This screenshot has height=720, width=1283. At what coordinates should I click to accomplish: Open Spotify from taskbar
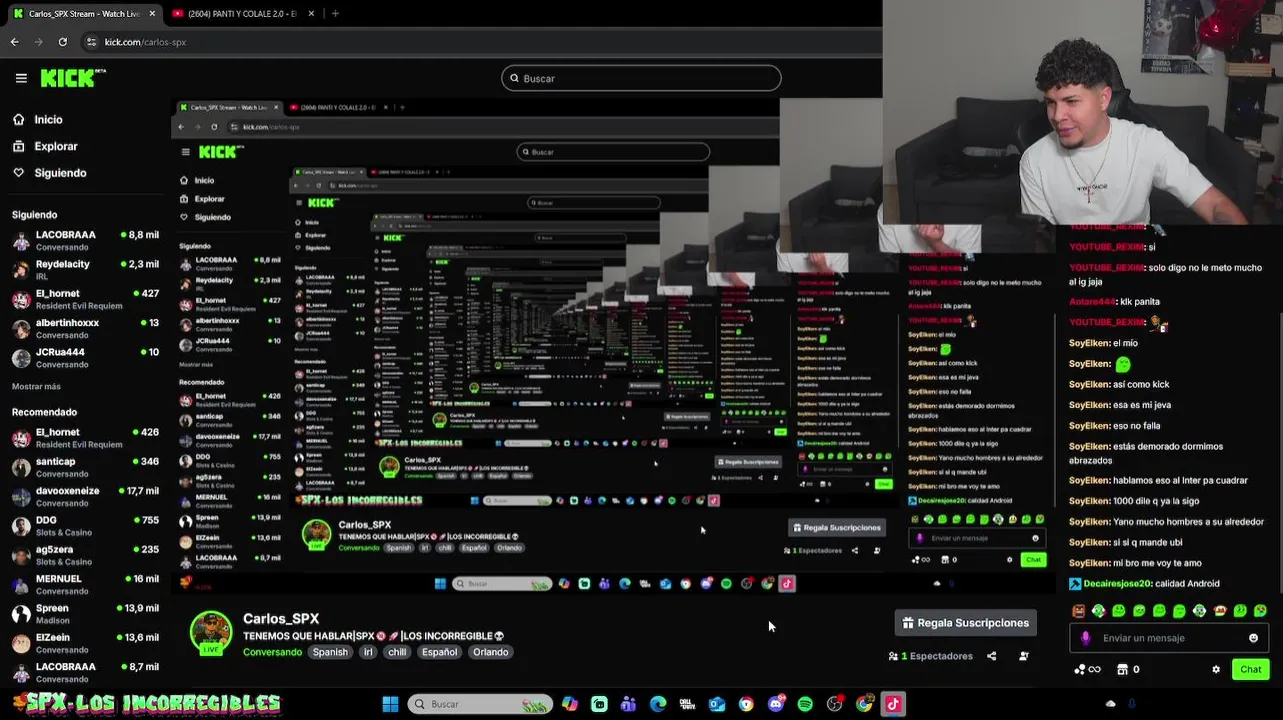tap(805, 704)
